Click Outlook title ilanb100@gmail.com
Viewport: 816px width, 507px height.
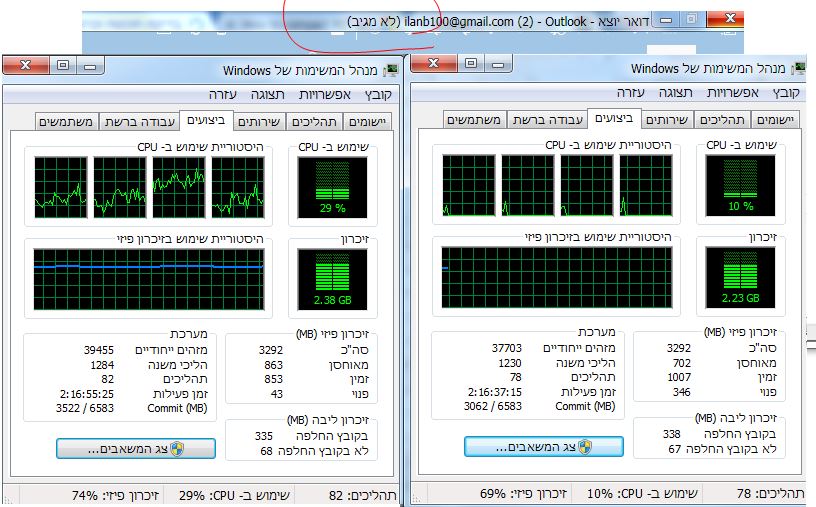[459, 22]
